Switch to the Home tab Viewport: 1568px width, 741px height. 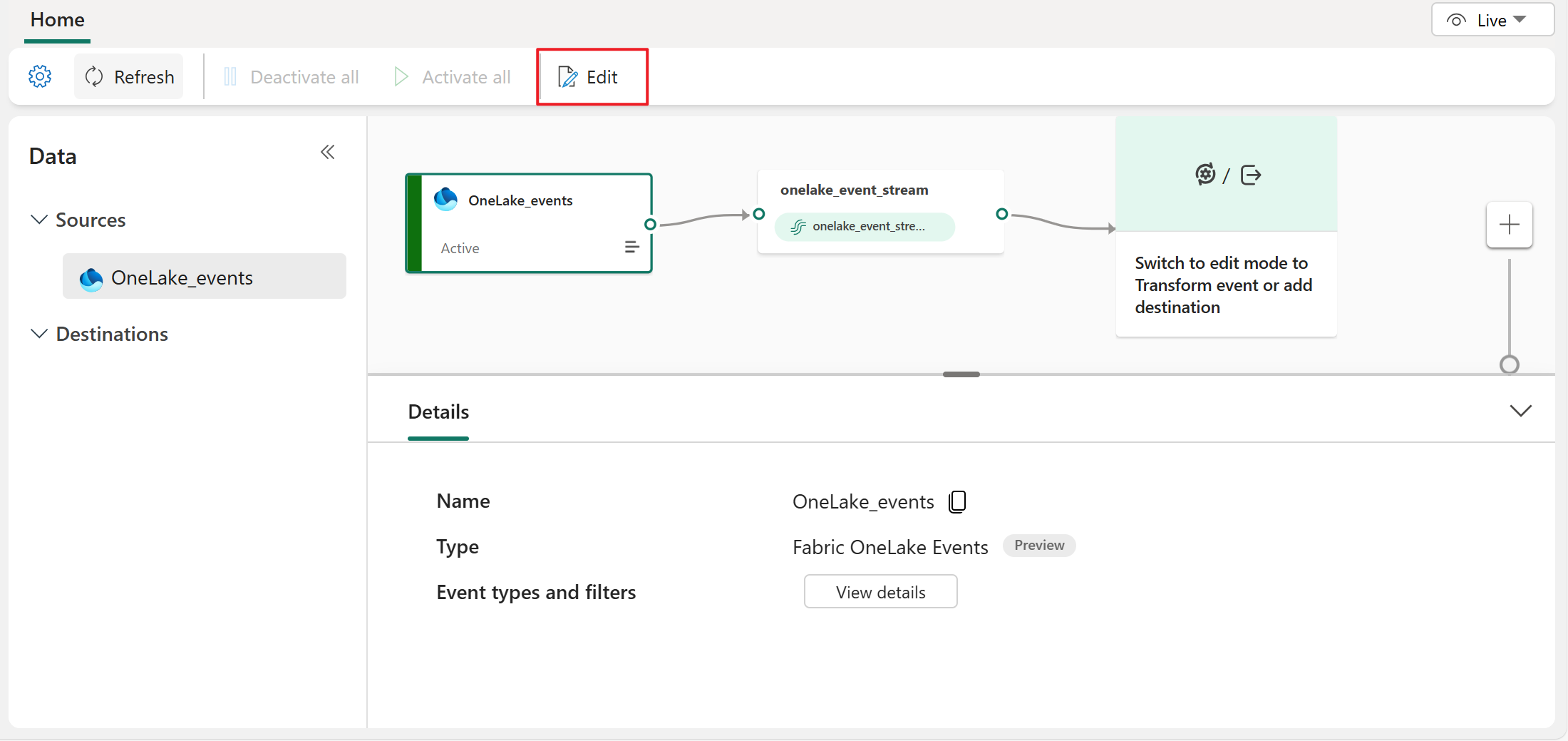click(x=57, y=20)
